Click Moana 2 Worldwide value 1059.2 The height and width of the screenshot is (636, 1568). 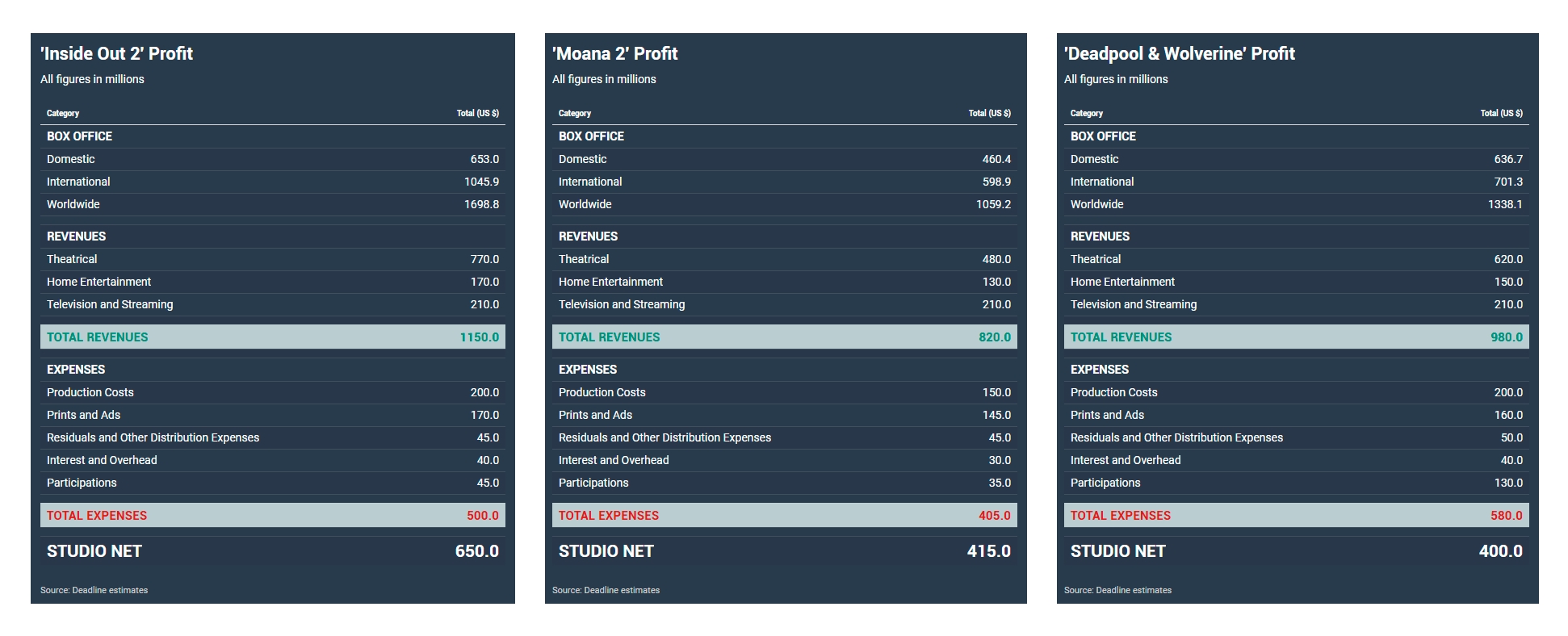coord(993,204)
